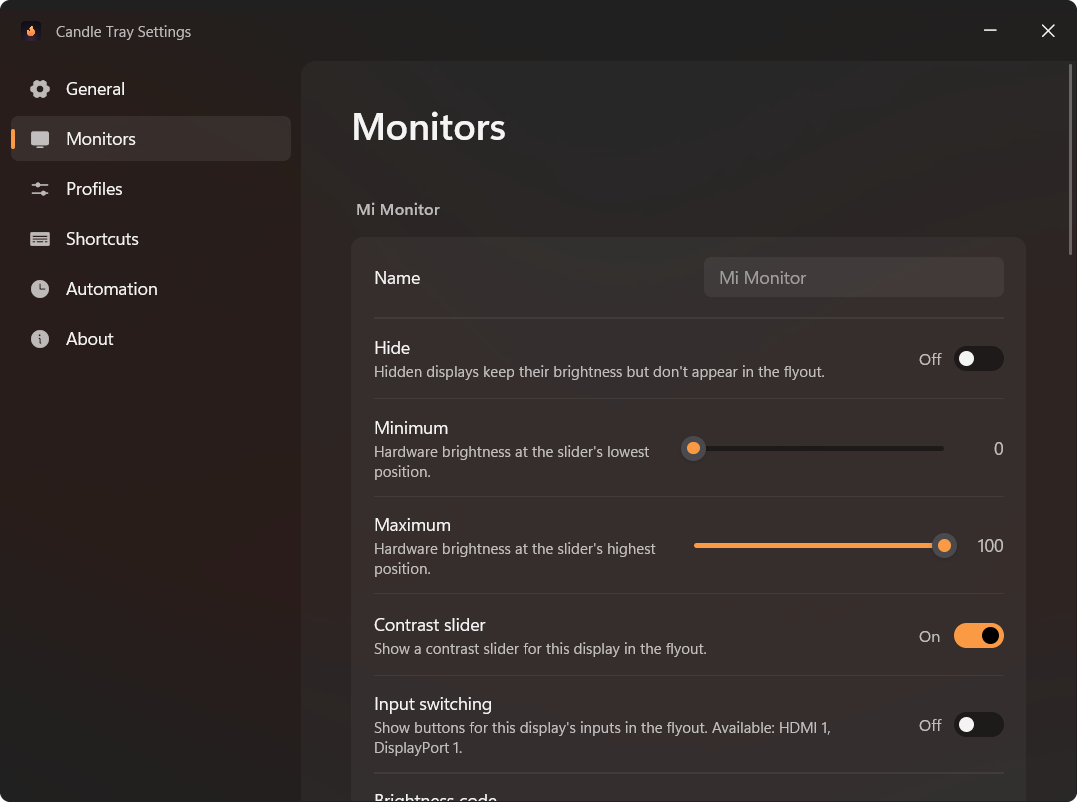Open the About page

(x=151, y=339)
